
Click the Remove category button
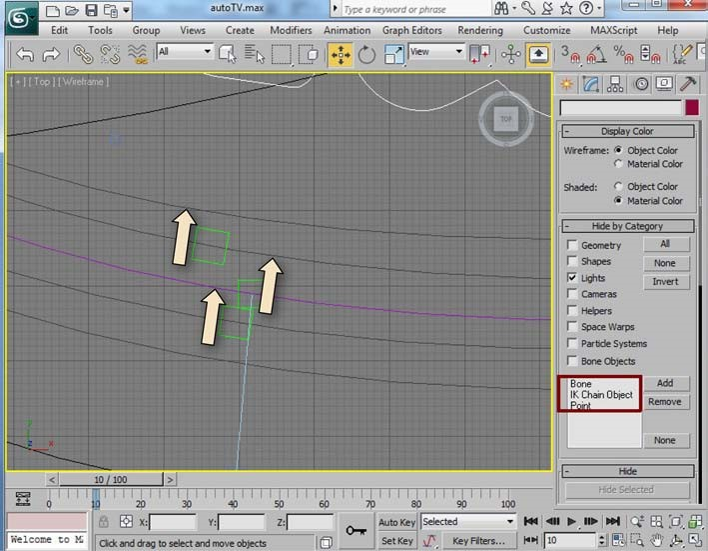click(x=666, y=402)
